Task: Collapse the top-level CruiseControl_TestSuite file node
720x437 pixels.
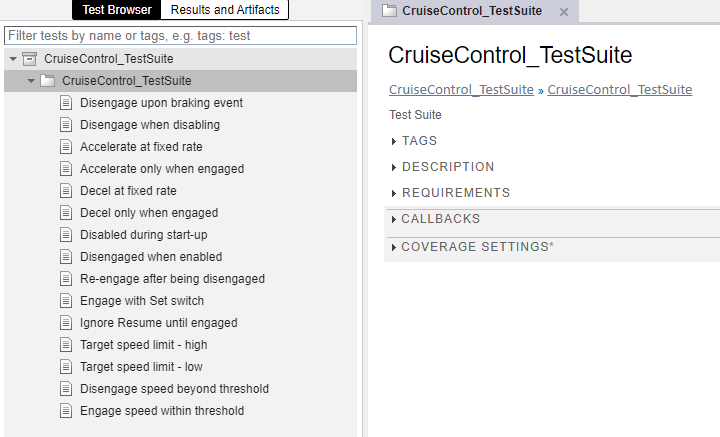Action: [x=12, y=59]
